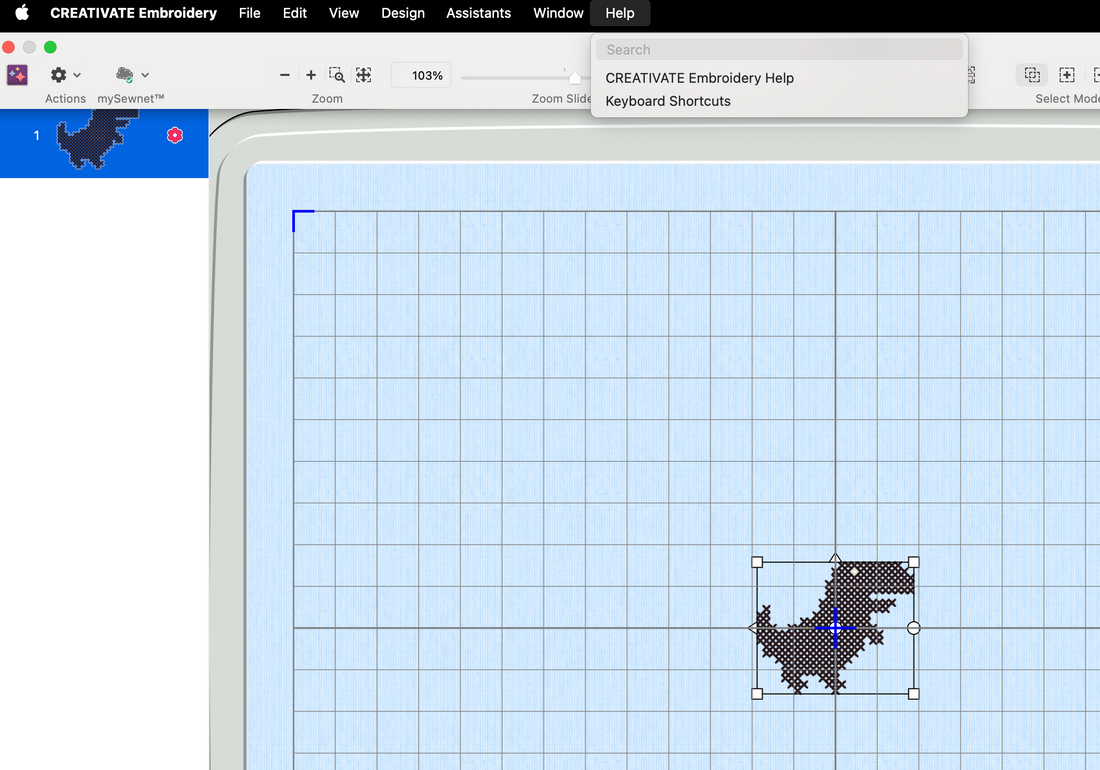Expand the mySewnet dropdown chevron

pos(145,75)
